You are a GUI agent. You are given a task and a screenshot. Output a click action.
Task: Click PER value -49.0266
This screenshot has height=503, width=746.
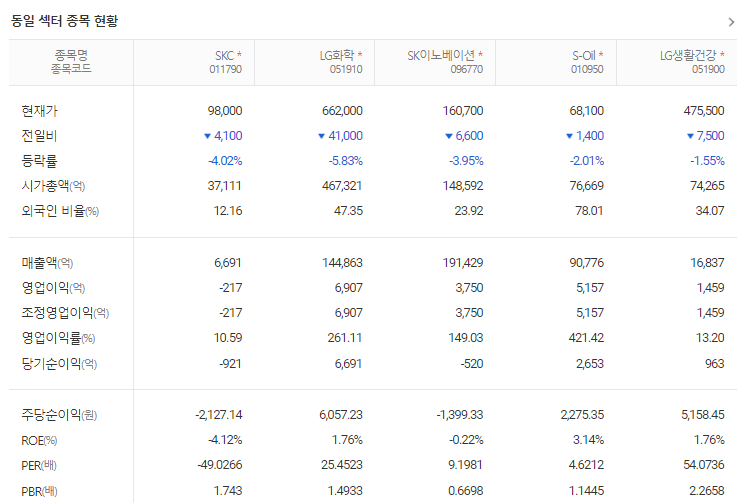tap(220, 465)
